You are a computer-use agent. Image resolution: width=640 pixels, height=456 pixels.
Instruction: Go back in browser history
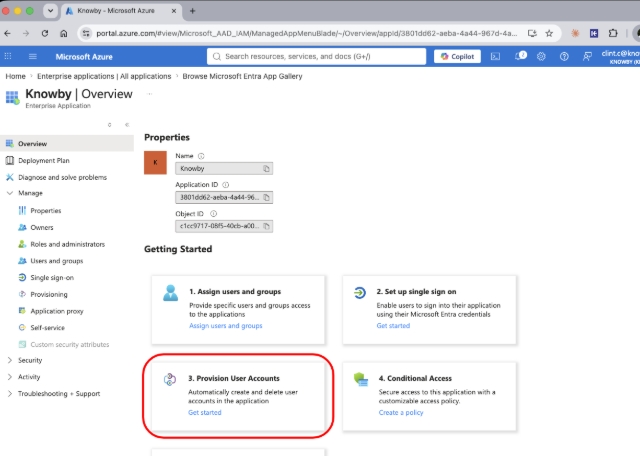pyautogui.click(x=8, y=33)
